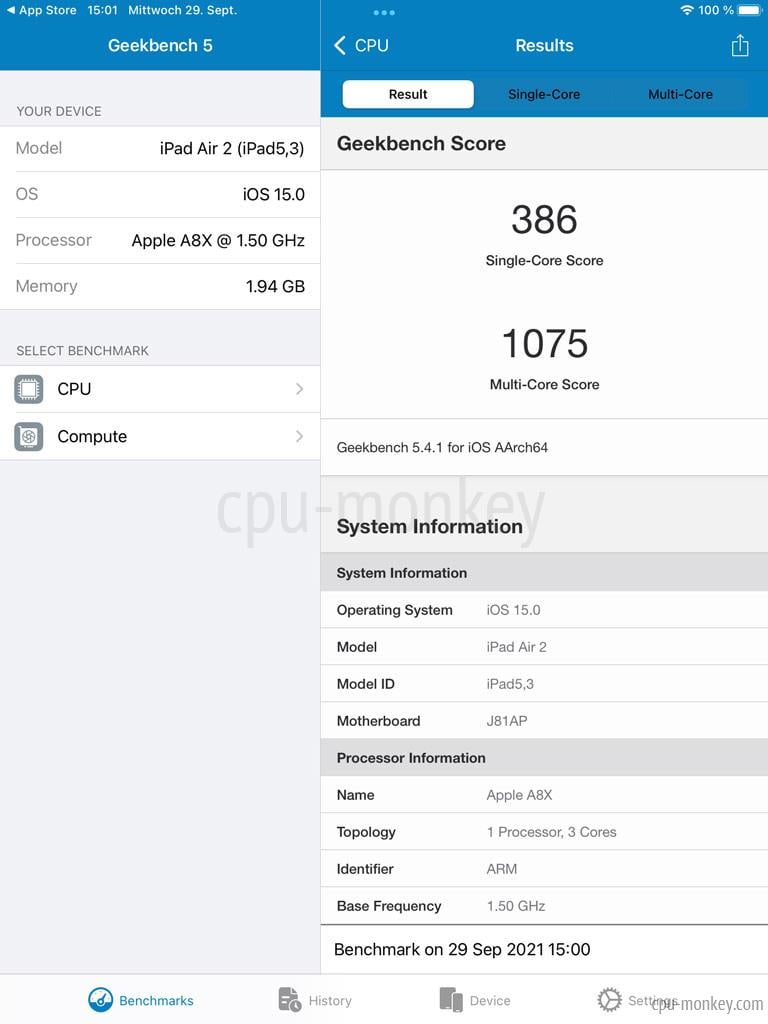Open the three-dot multitasking menu
Screen dimensions: 768x1024
[x=384, y=12]
